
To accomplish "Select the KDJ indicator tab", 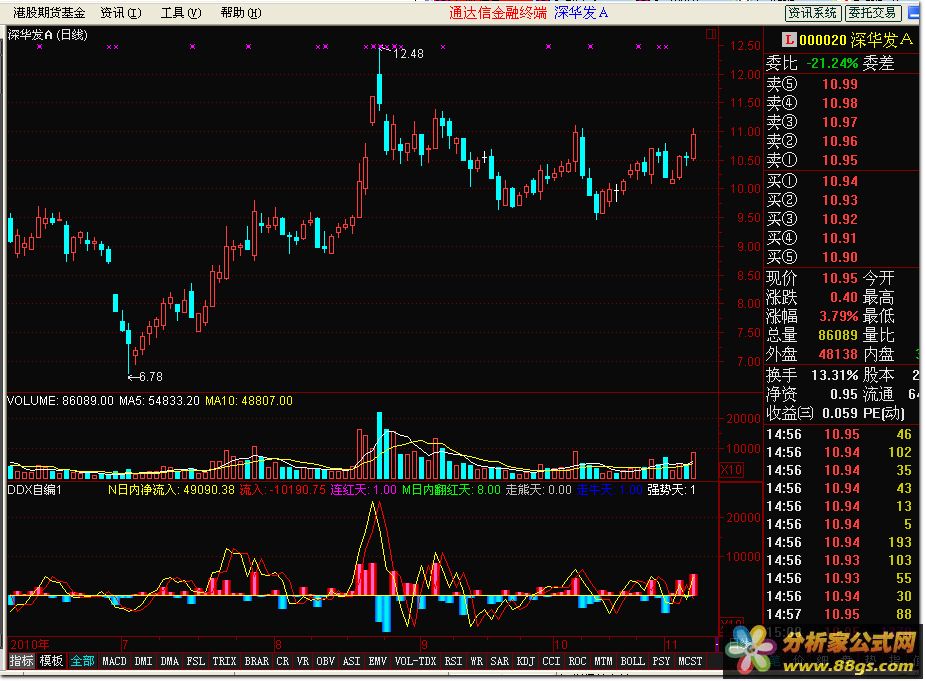I will click(x=526, y=662).
